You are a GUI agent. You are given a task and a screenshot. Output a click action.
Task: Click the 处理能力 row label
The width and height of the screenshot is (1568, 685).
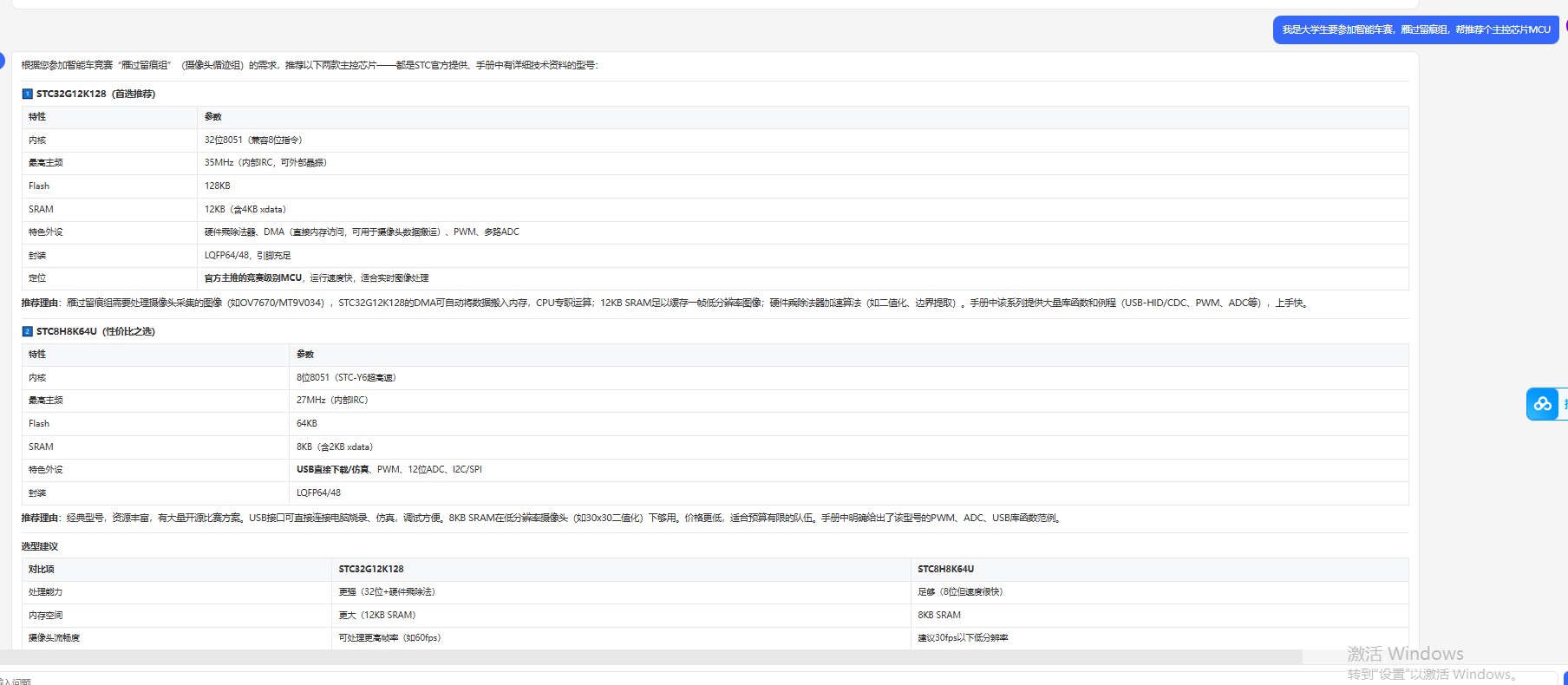click(x=46, y=591)
